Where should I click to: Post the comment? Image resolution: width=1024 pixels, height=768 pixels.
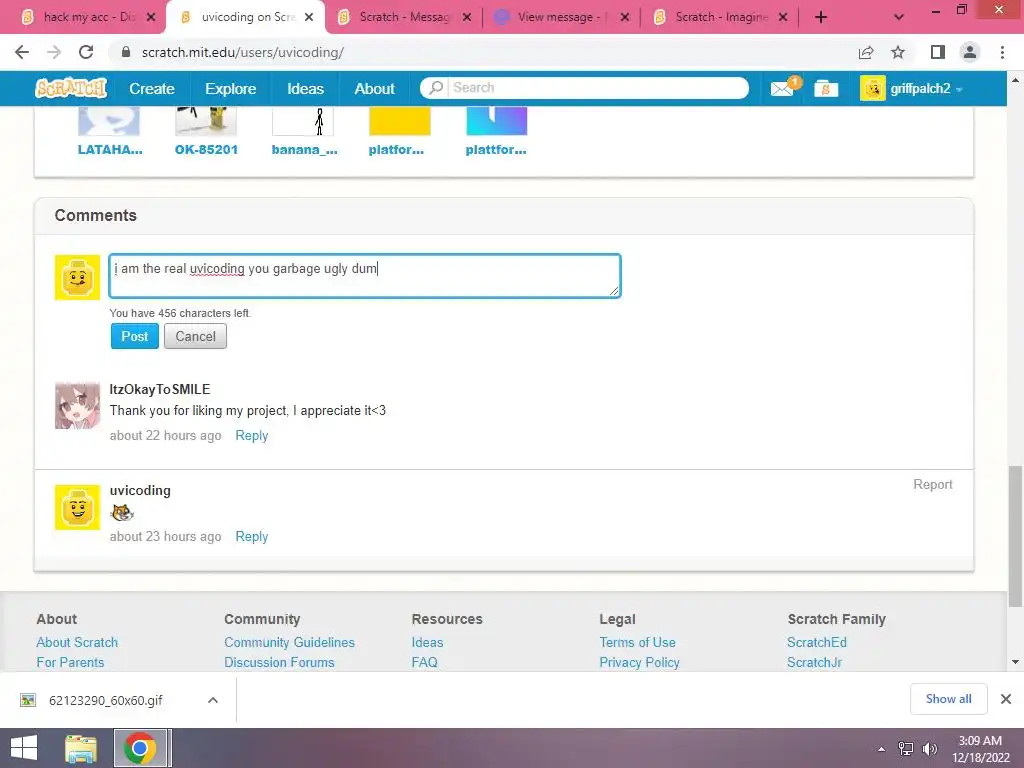(135, 336)
